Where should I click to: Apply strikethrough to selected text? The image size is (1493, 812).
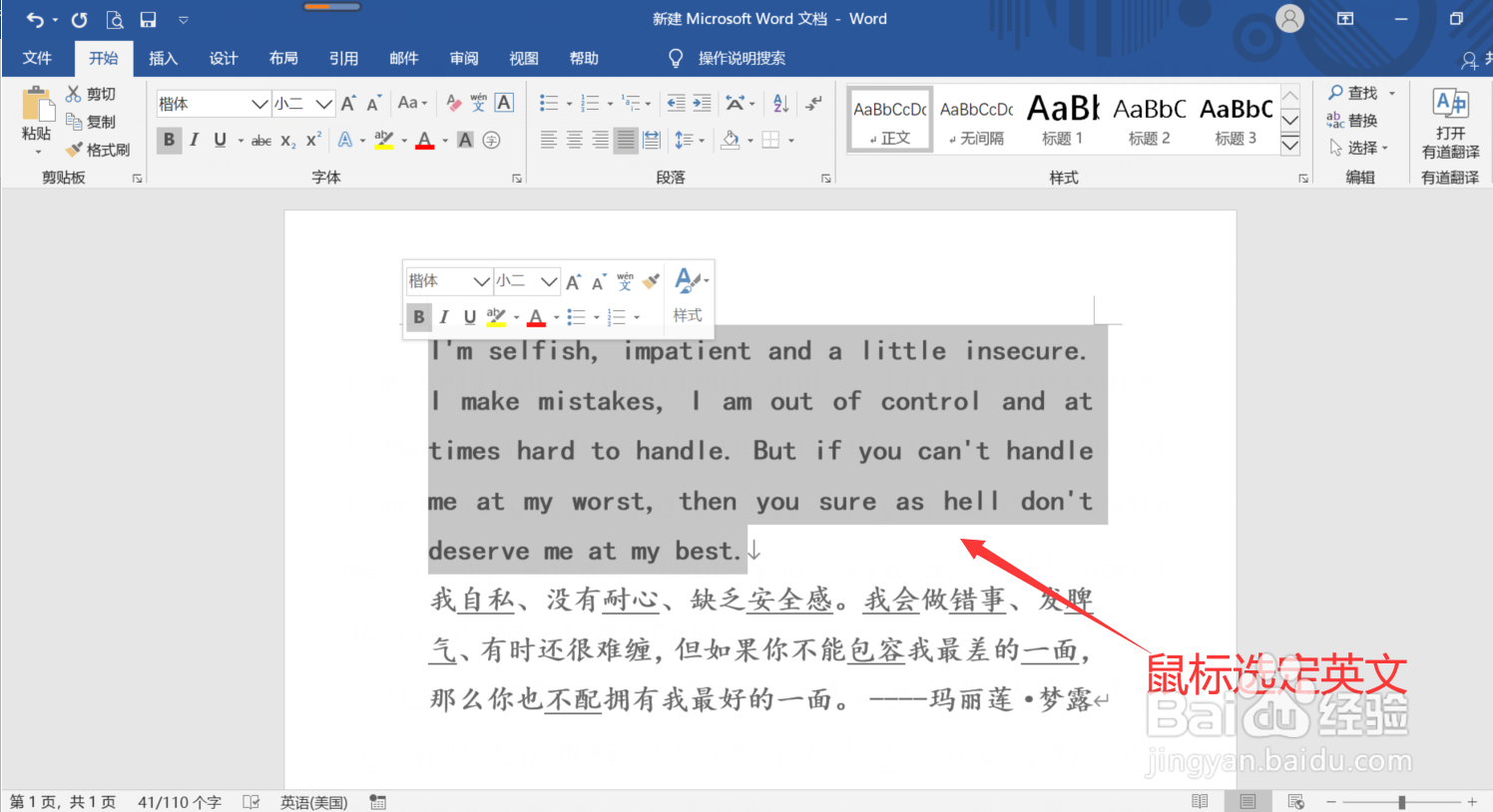pyautogui.click(x=260, y=140)
